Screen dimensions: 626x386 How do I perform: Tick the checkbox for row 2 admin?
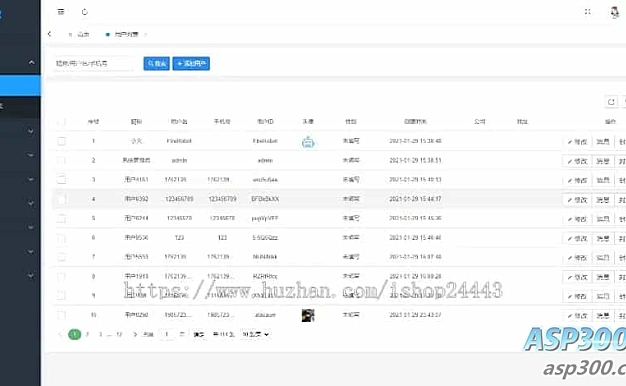61,160
